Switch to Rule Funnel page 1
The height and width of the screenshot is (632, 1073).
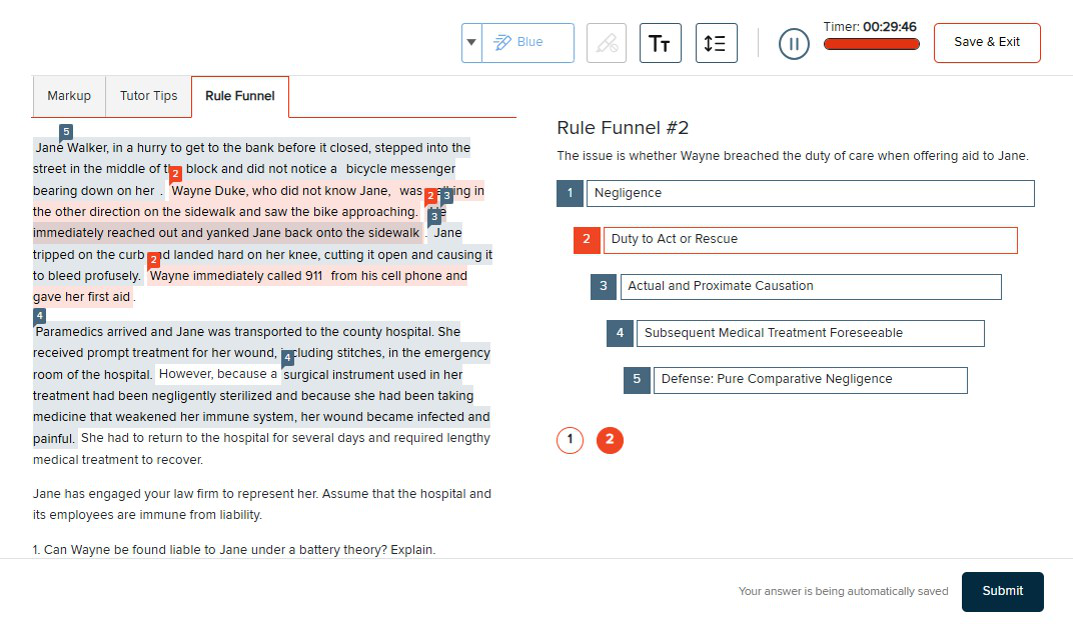pos(569,440)
